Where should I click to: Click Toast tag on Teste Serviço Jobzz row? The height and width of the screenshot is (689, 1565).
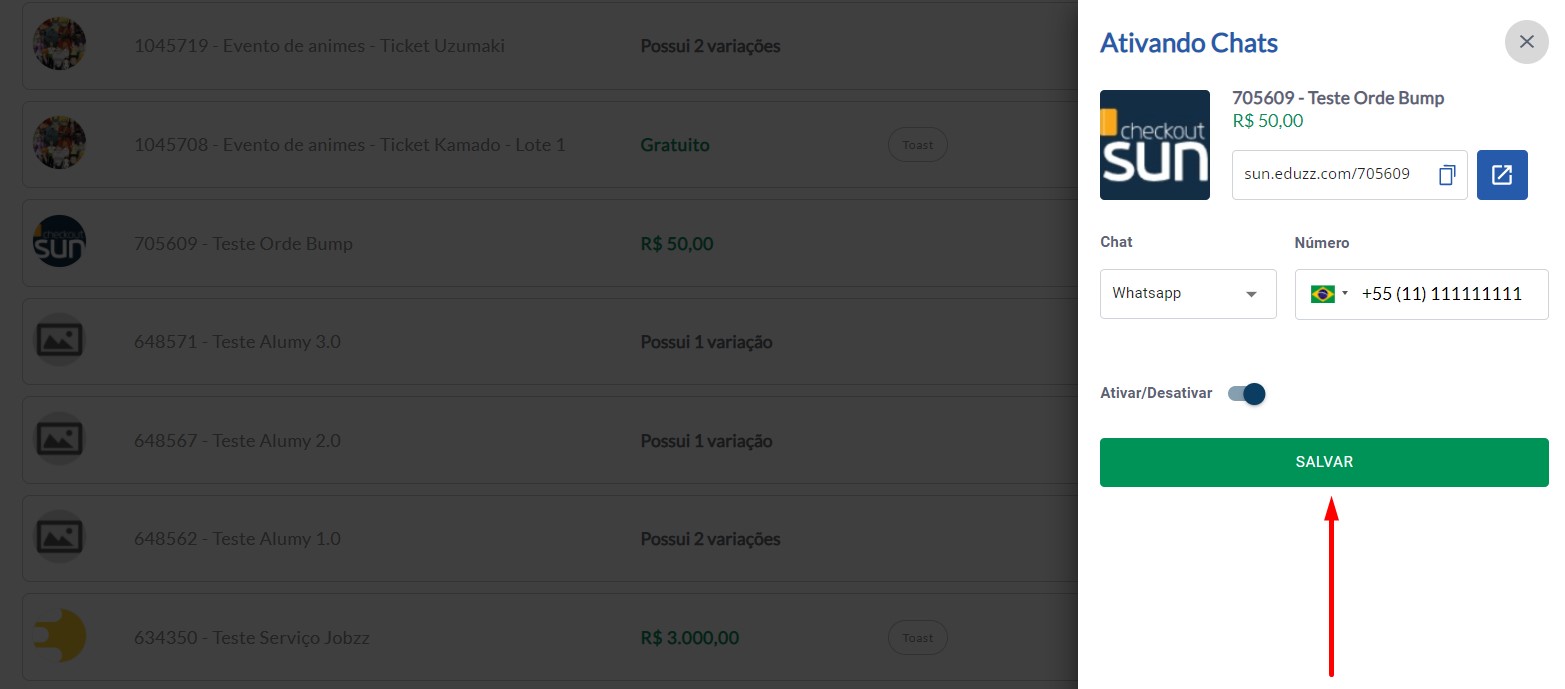click(x=918, y=637)
